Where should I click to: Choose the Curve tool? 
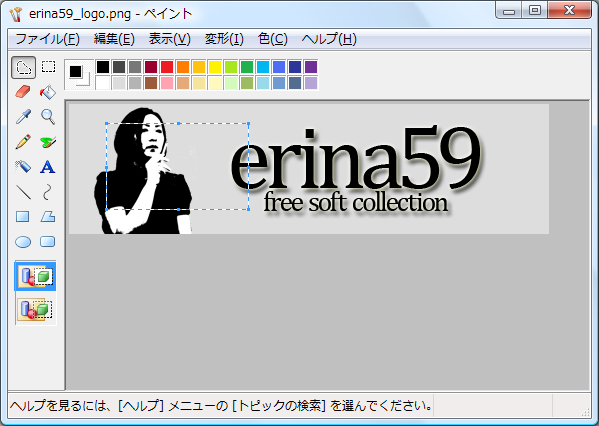48,192
